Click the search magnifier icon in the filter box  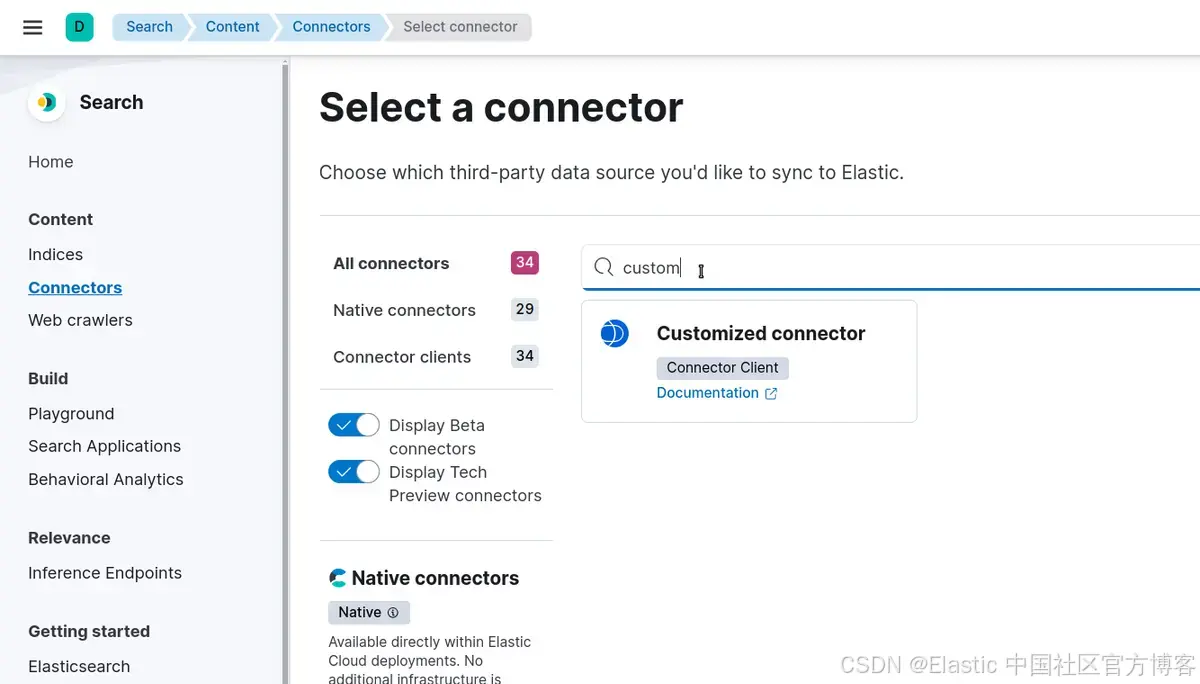[603, 267]
